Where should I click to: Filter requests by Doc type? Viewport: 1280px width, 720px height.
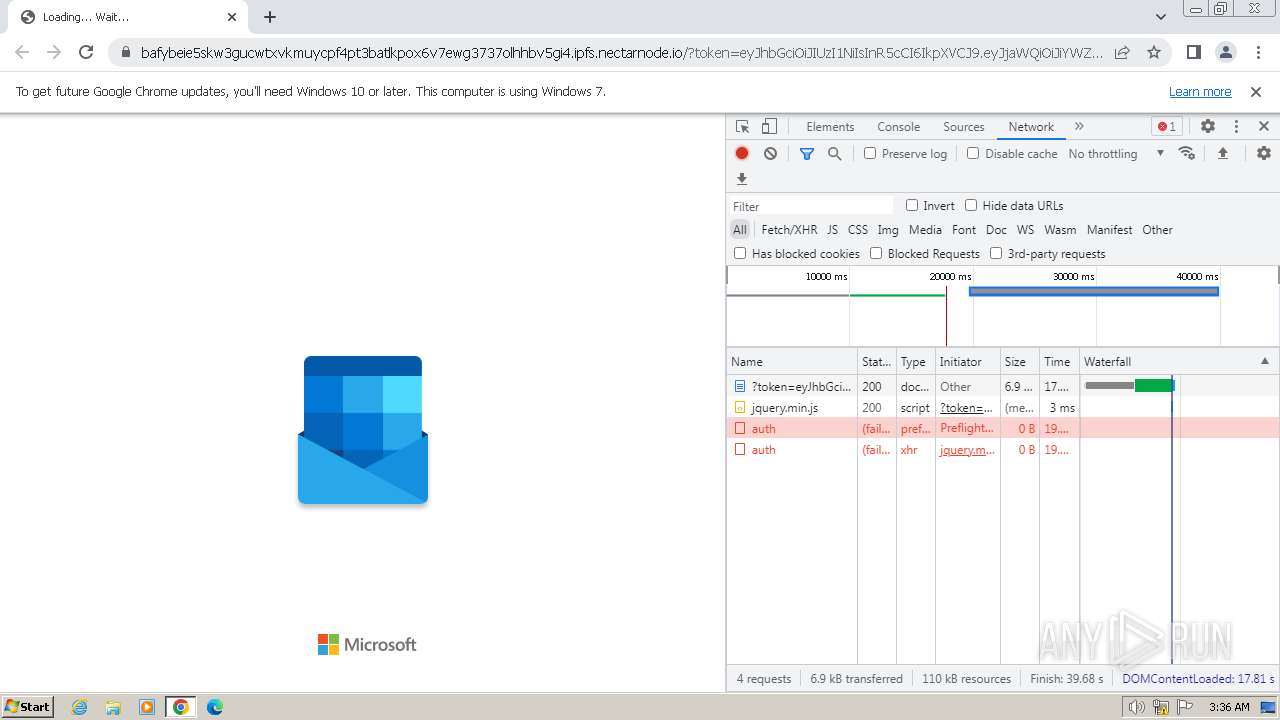(x=997, y=230)
